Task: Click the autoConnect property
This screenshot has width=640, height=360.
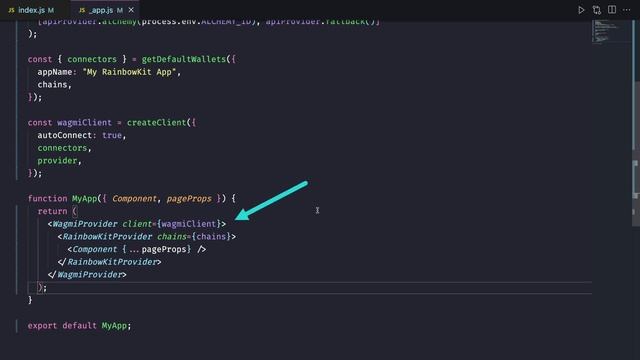Action: pyautogui.click(x=64, y=135)
